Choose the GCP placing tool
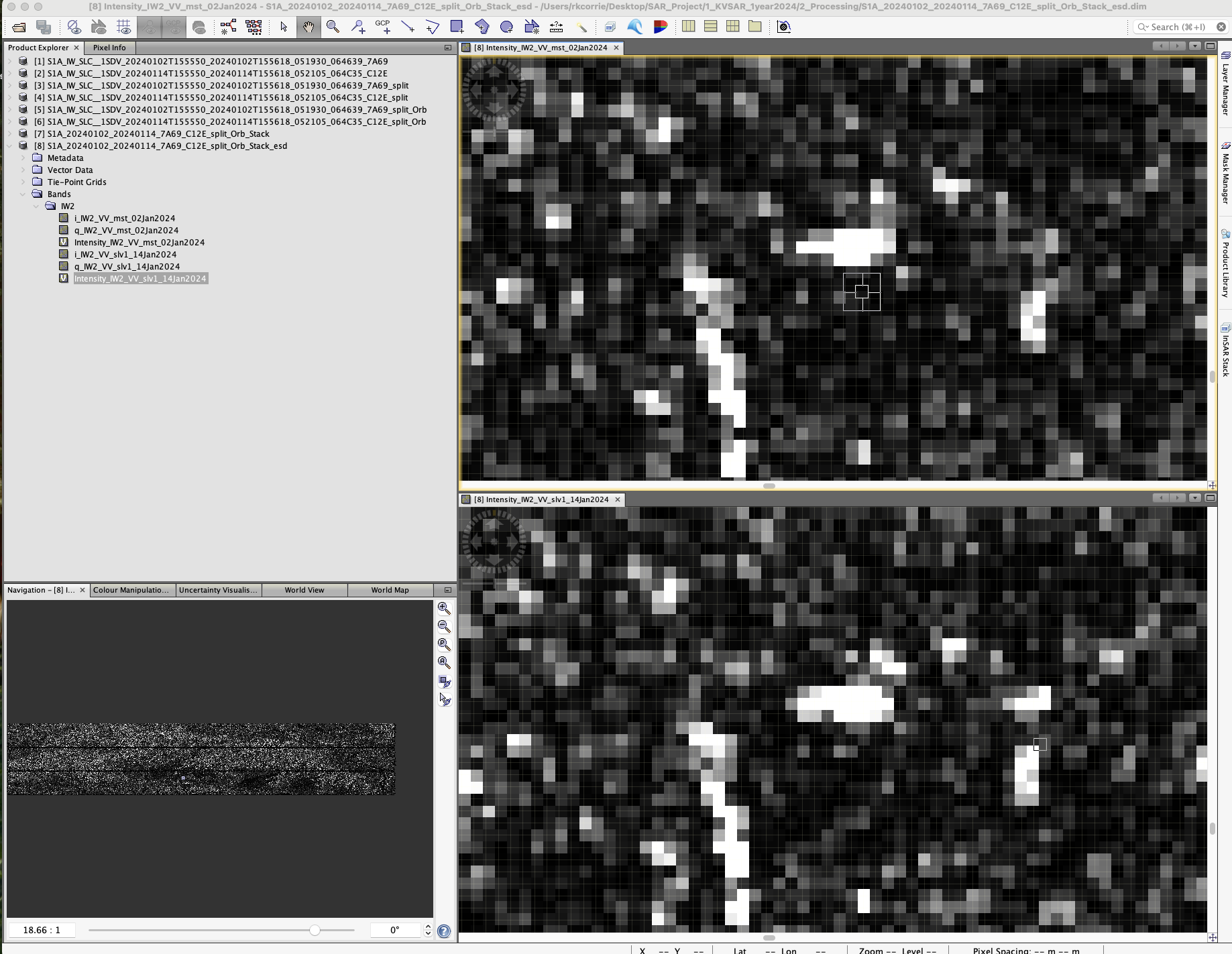This screenshot has width=1232, height=954. pos(382,27)
